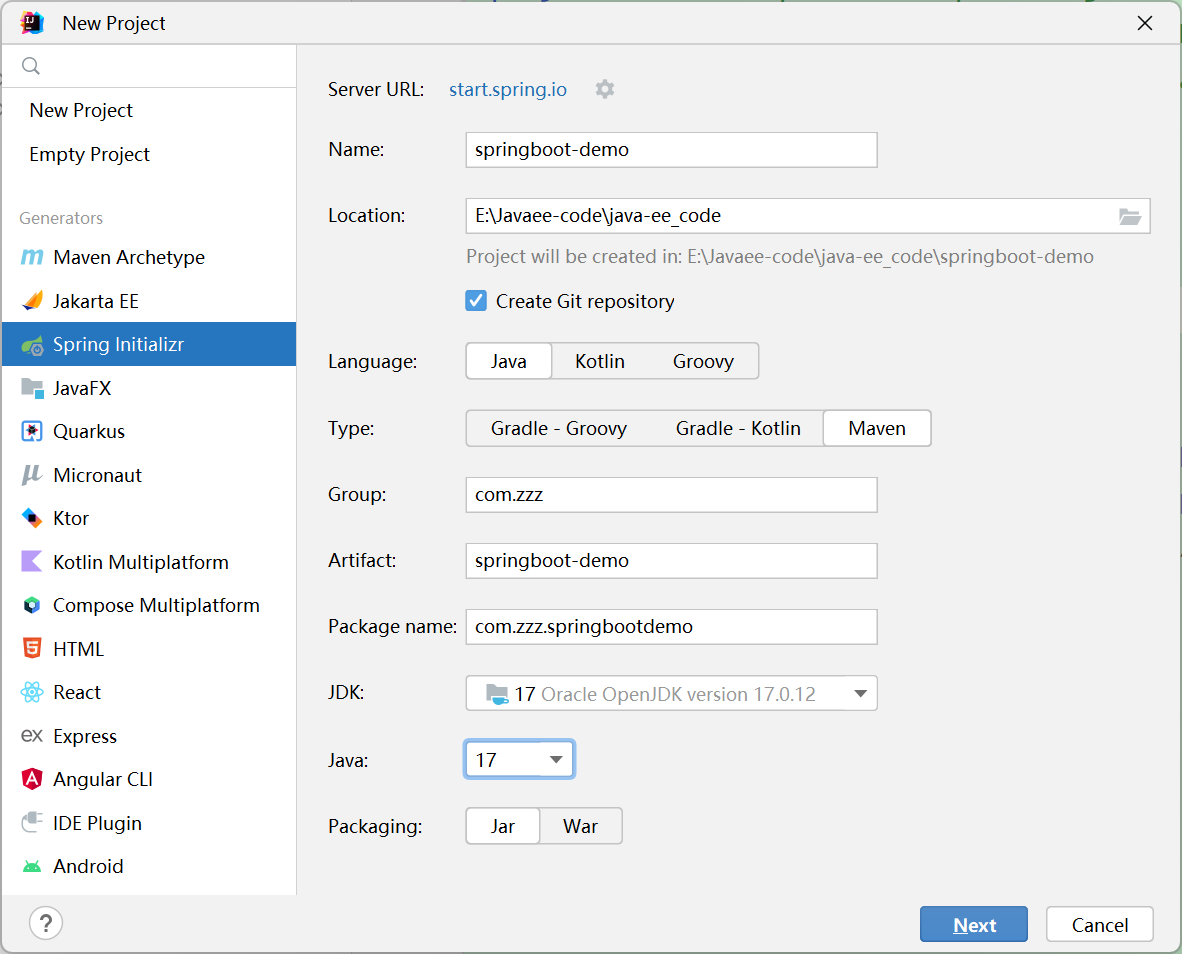Click the Kotlin Multiplatform K icon

32,561
